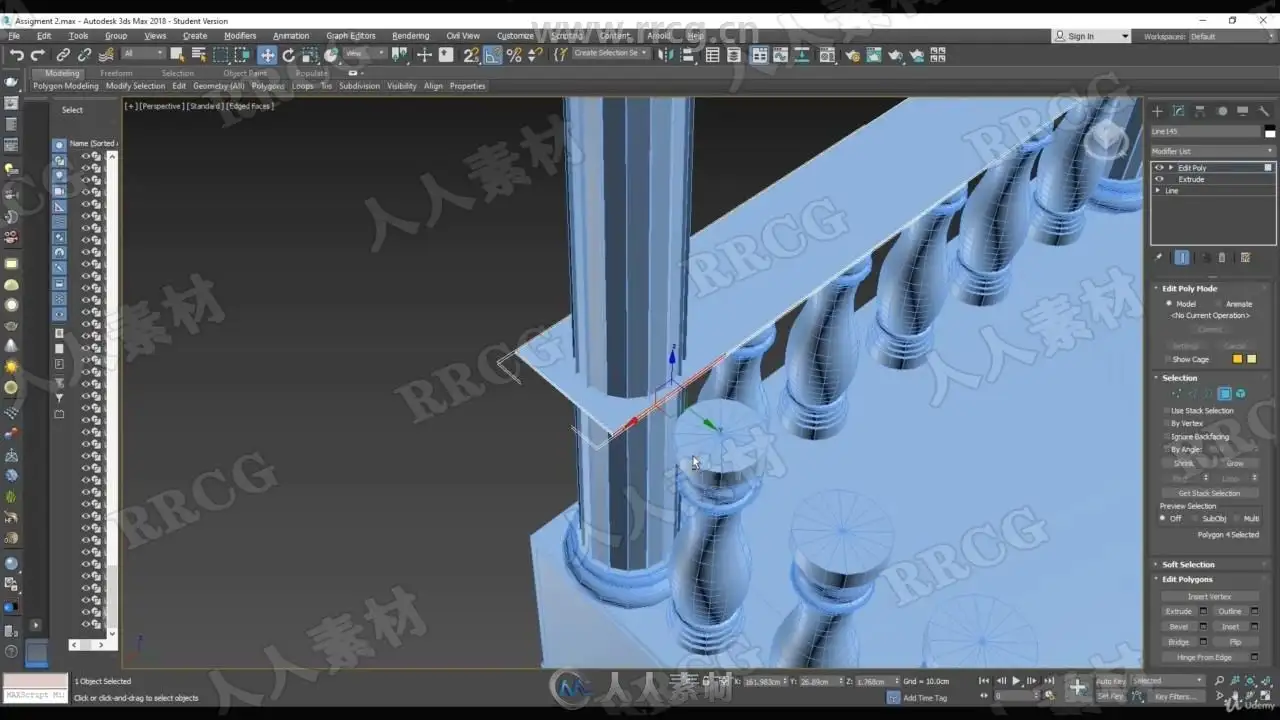Open the selection filter All dropdown
Image resolution: width=1280 pixels, height=720 pixels.
click(x=144, y=54)
